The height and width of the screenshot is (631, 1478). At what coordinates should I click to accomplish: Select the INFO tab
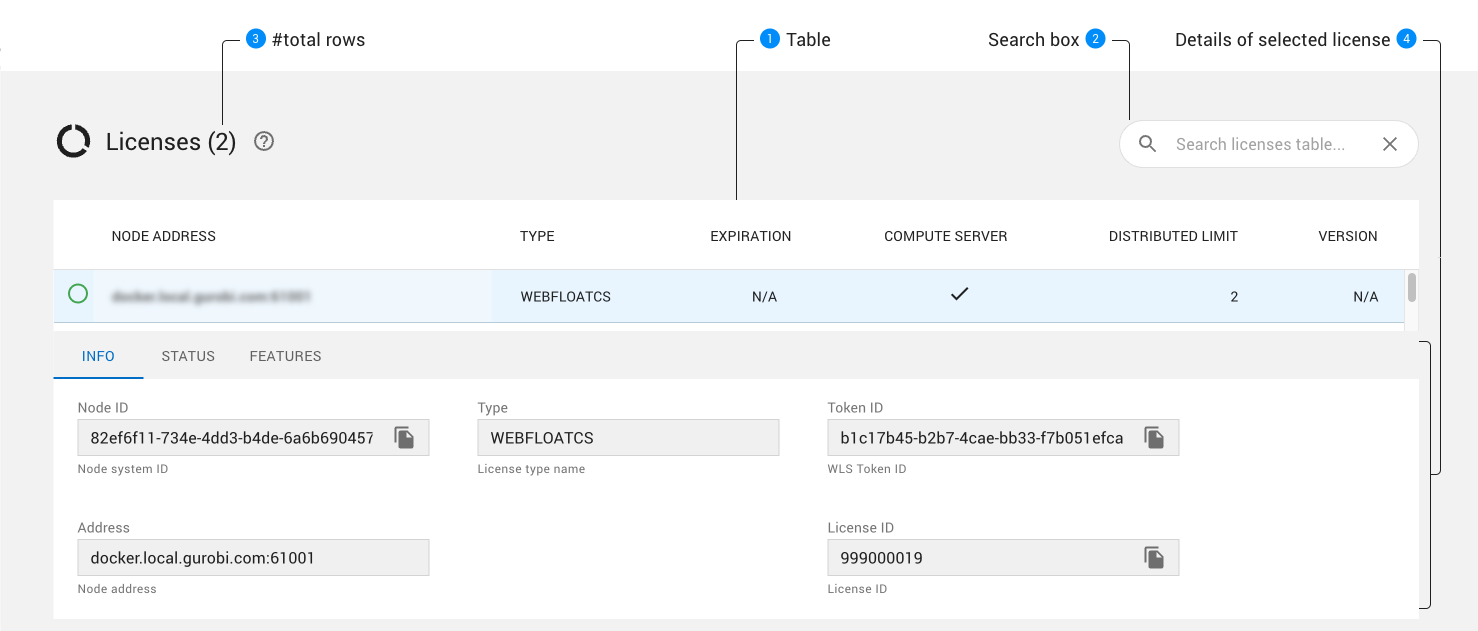click(x=98, y=356)
